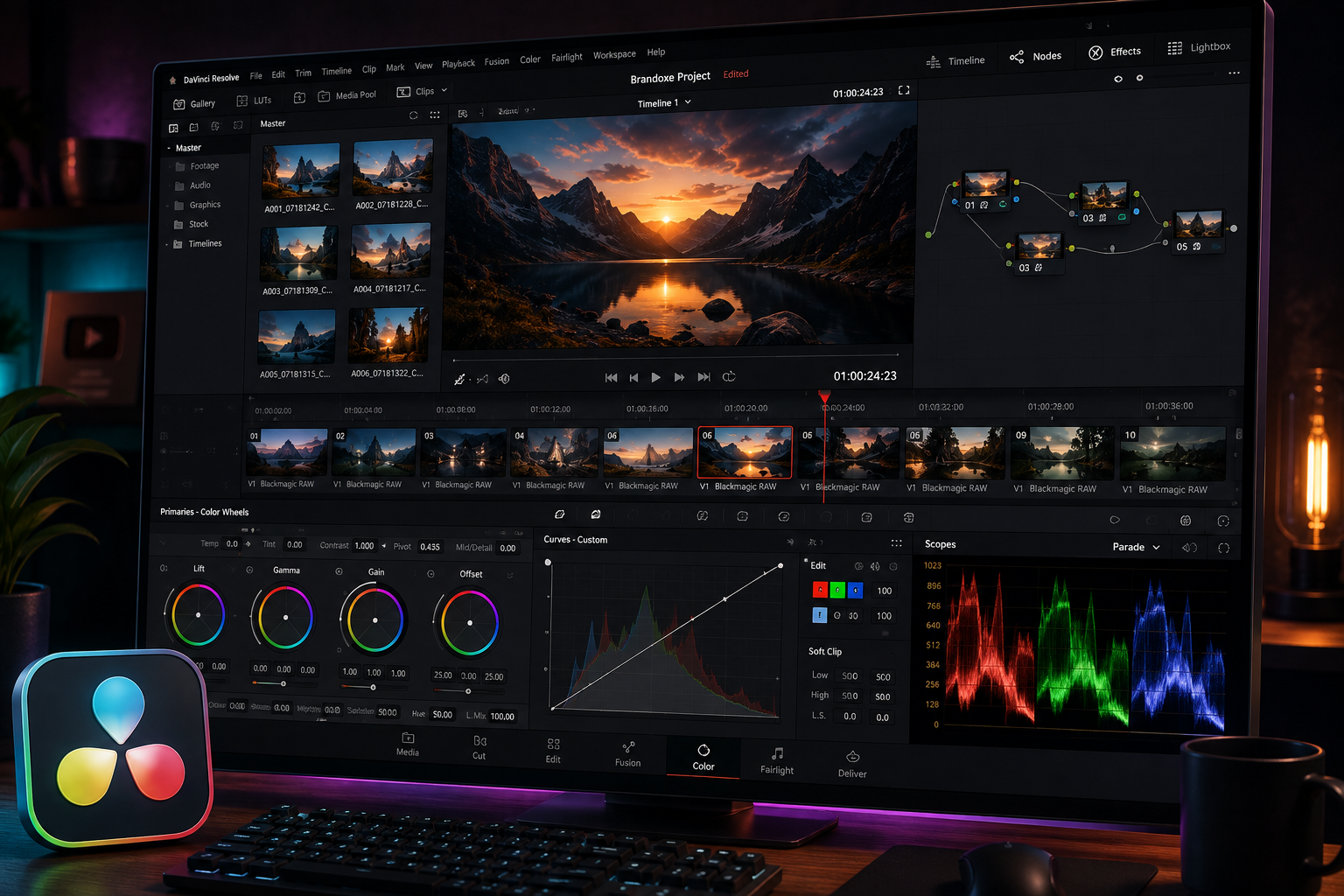
Task: Step back using the previous frame icon
Action: 633,377
